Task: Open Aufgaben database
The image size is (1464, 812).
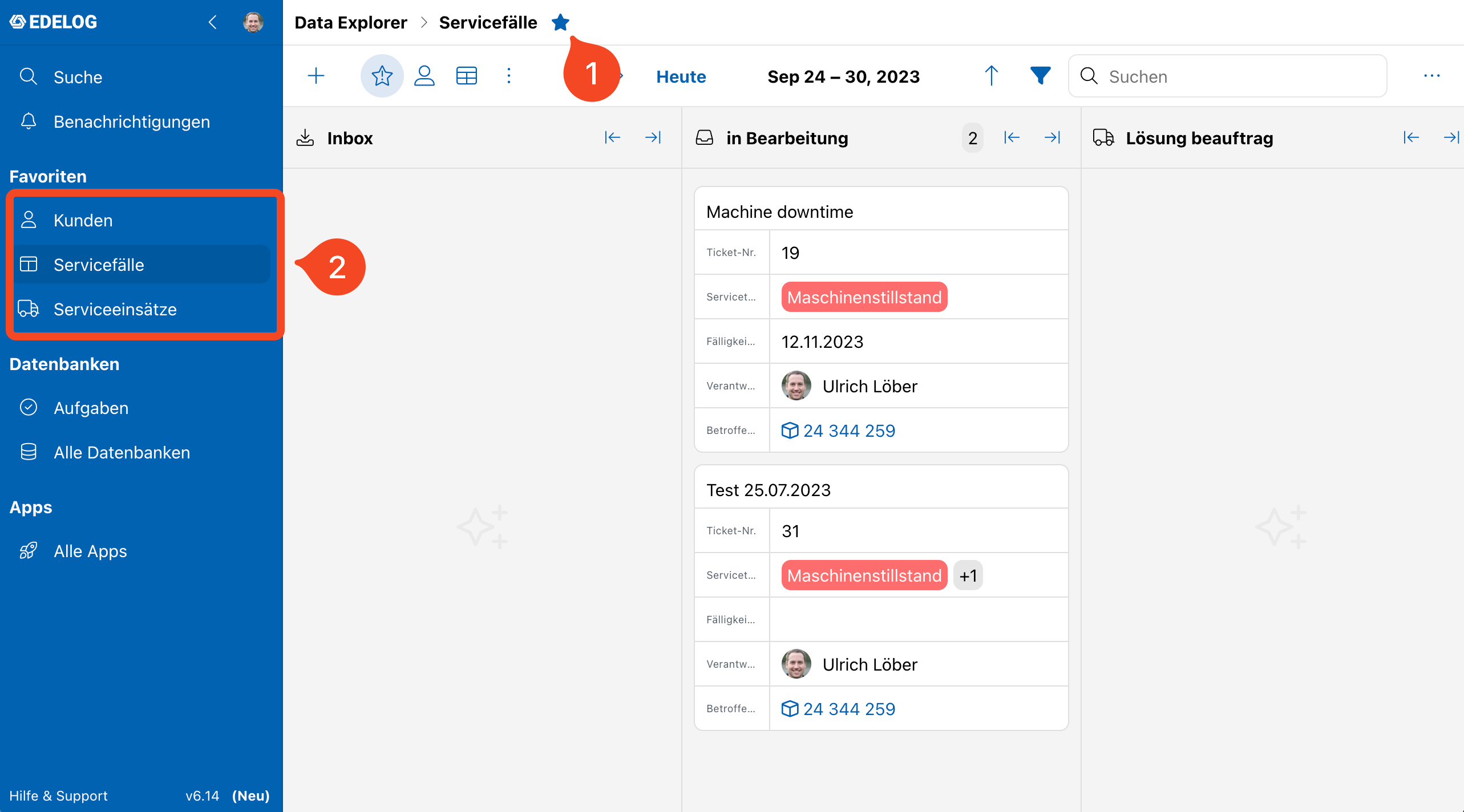Action: [141, 408]
